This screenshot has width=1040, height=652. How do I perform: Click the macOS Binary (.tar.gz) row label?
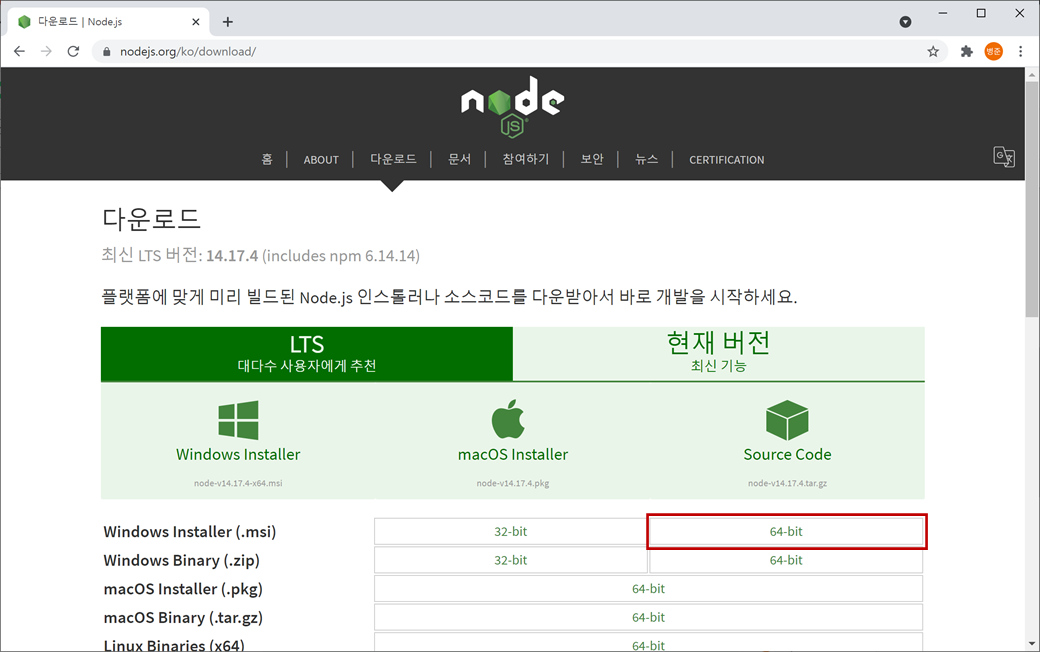pyautogui.click(x=183, y=618)
